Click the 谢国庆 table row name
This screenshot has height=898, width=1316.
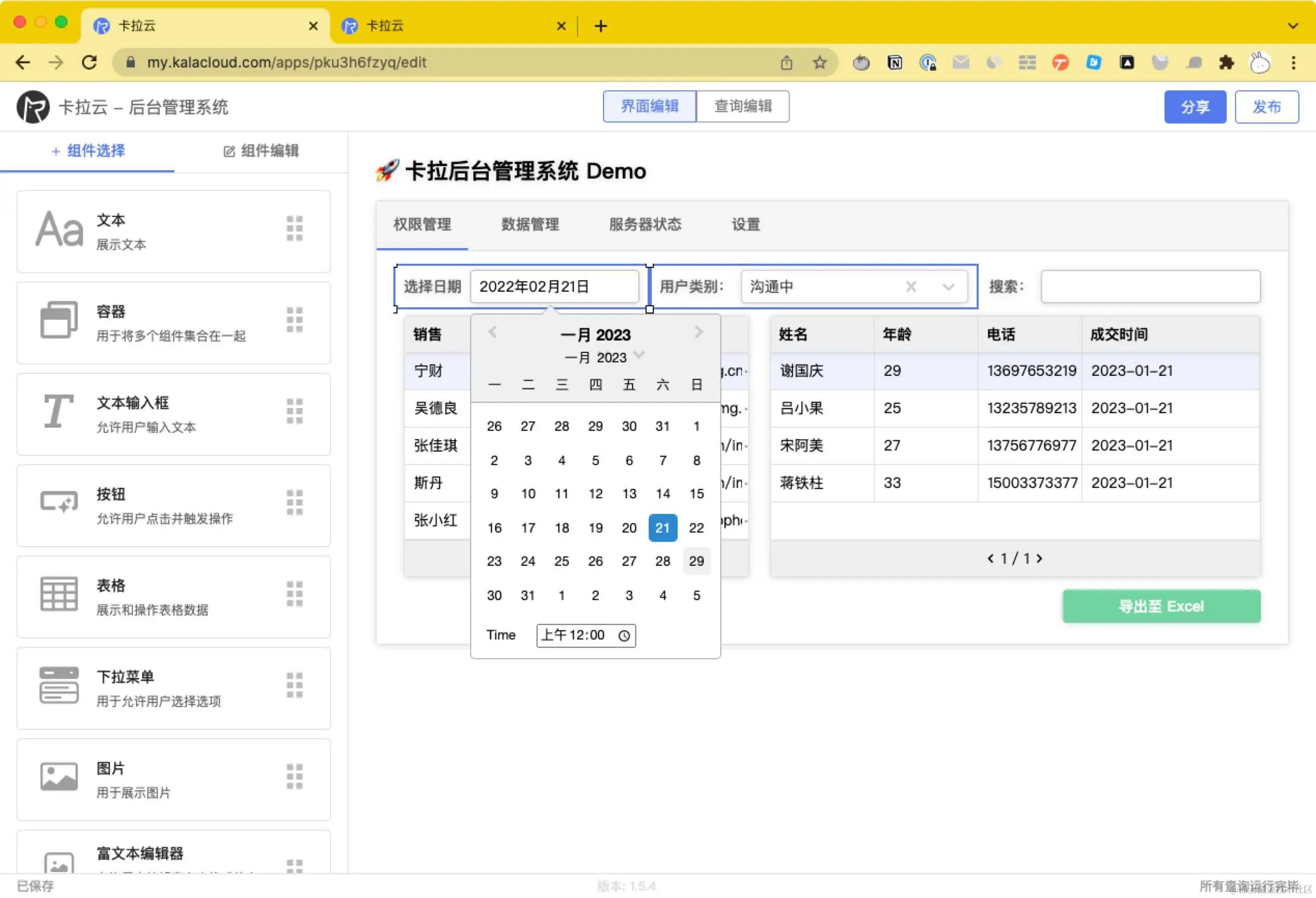coord(801,371)
